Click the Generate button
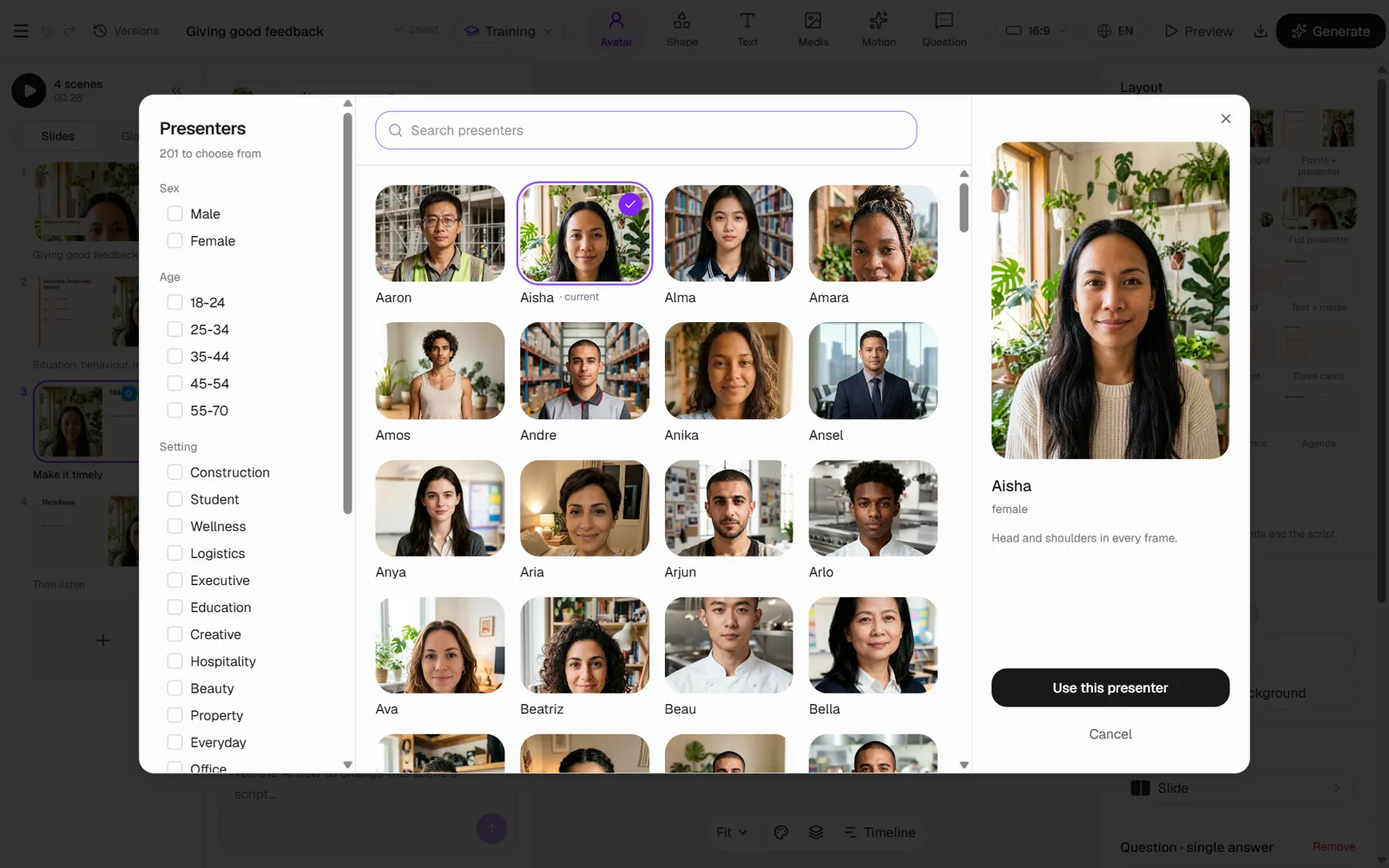Image resolution: width=1389 pixels, height=868 pixels. click(x=1330, y=31)
